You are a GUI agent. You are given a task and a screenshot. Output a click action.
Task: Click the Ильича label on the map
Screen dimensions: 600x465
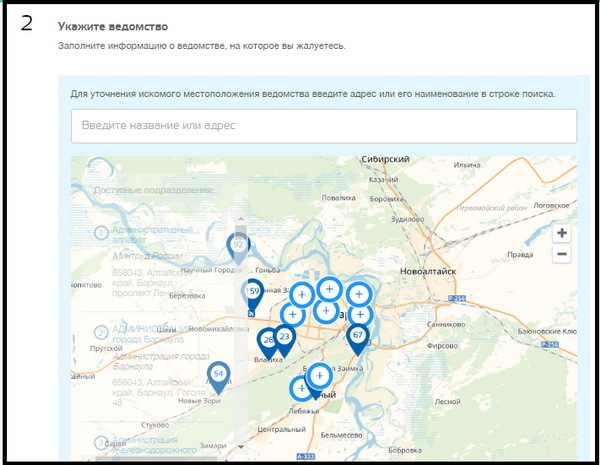click(x=466, y=165)
